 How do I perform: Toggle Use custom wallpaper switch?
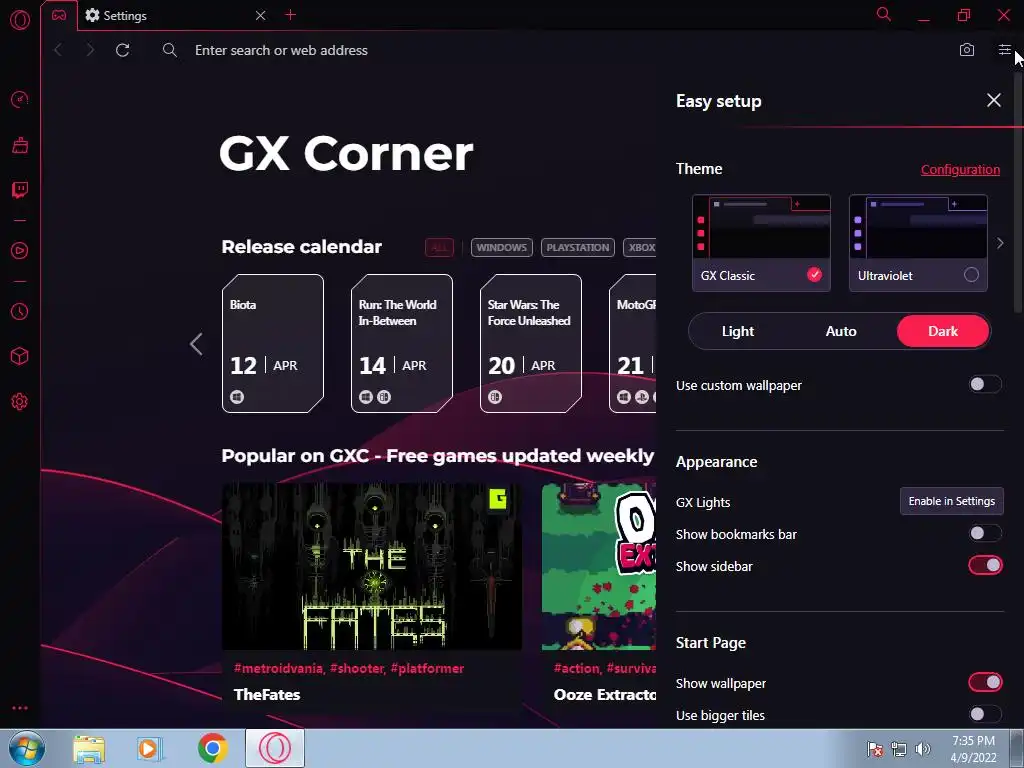(x=985, y=384)
